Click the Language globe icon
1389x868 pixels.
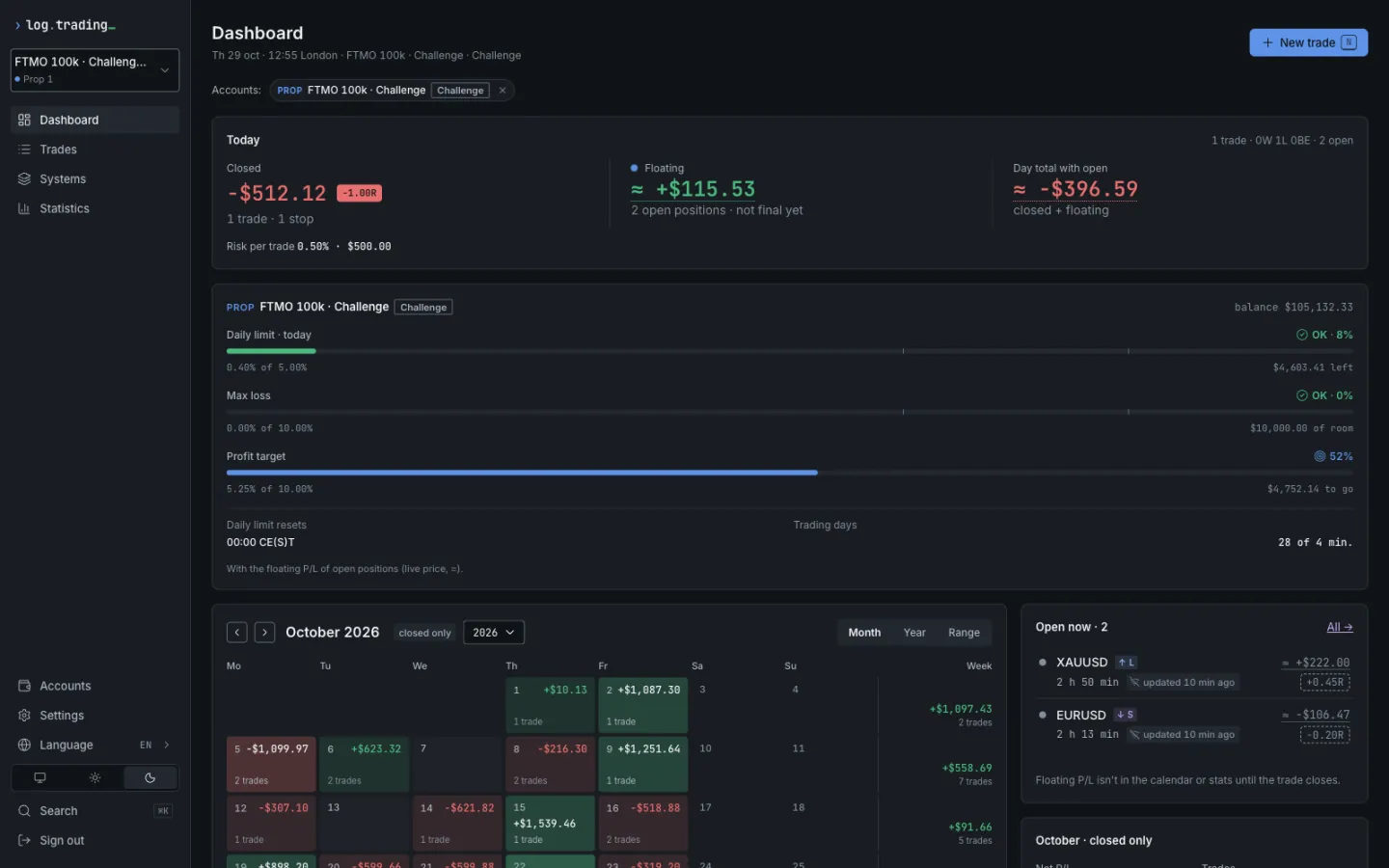tap(24, 745)
